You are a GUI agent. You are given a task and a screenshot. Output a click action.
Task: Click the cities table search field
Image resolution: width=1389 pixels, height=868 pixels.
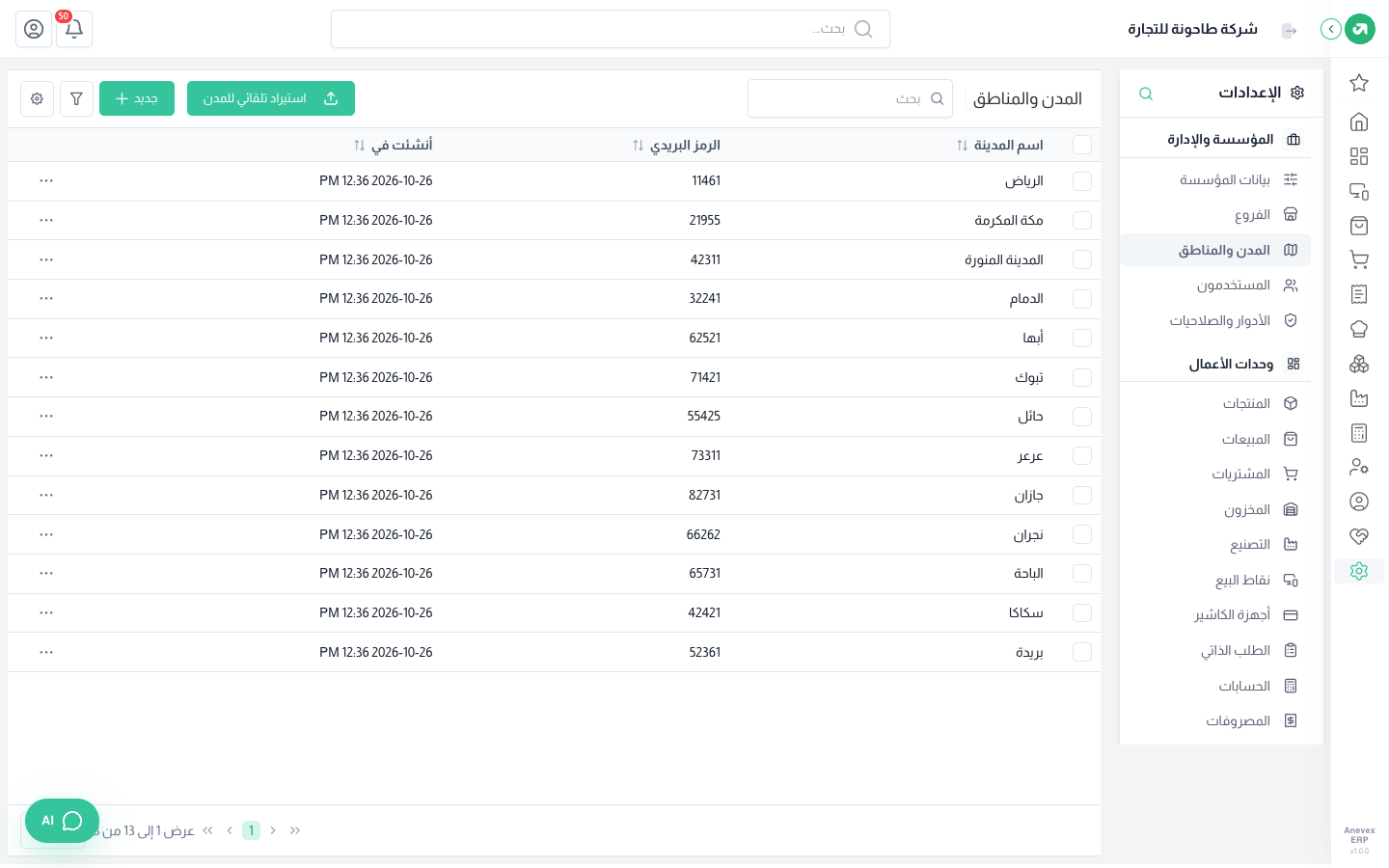click(850, 98)
